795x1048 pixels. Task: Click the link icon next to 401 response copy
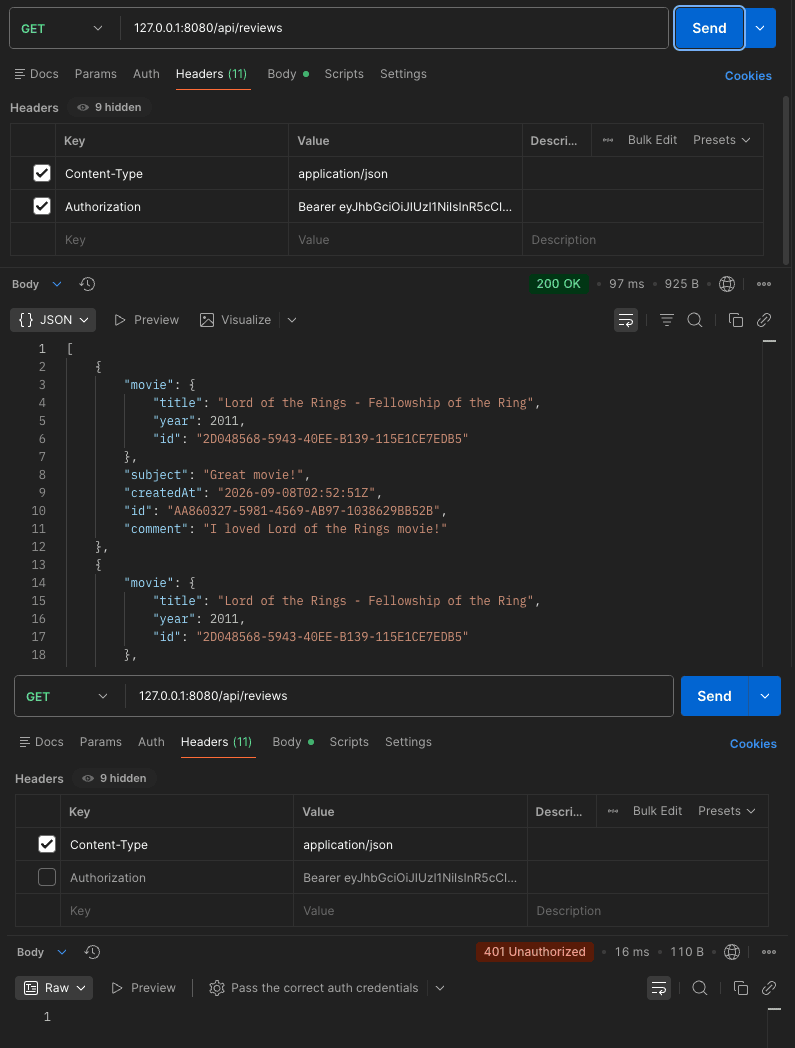click(x=769, y=988)
